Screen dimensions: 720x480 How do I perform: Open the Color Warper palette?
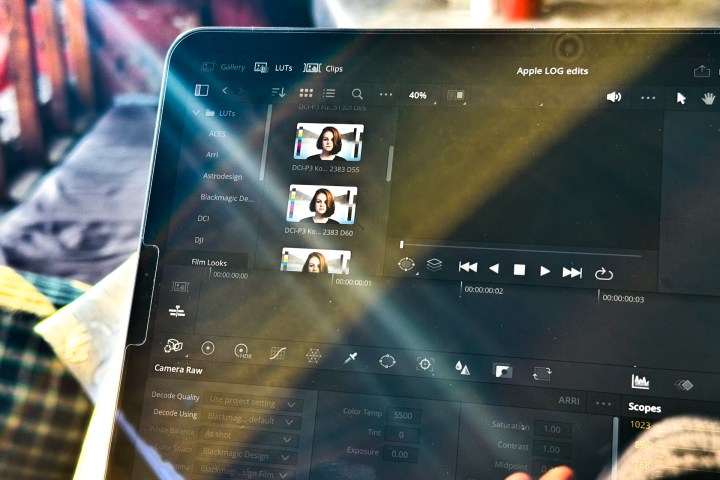tap(314, 355)
